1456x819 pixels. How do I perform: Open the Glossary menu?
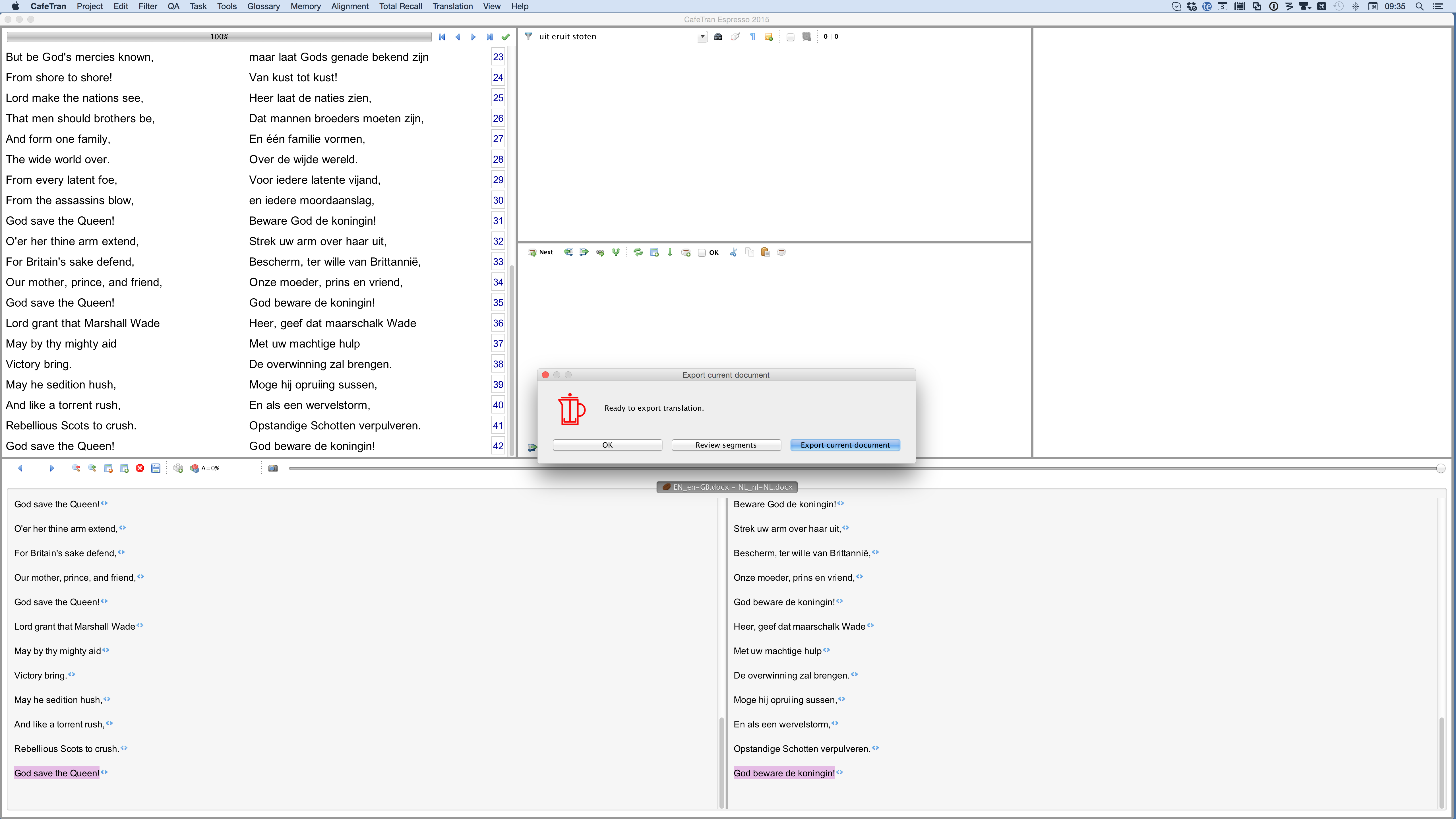(263, 6)
